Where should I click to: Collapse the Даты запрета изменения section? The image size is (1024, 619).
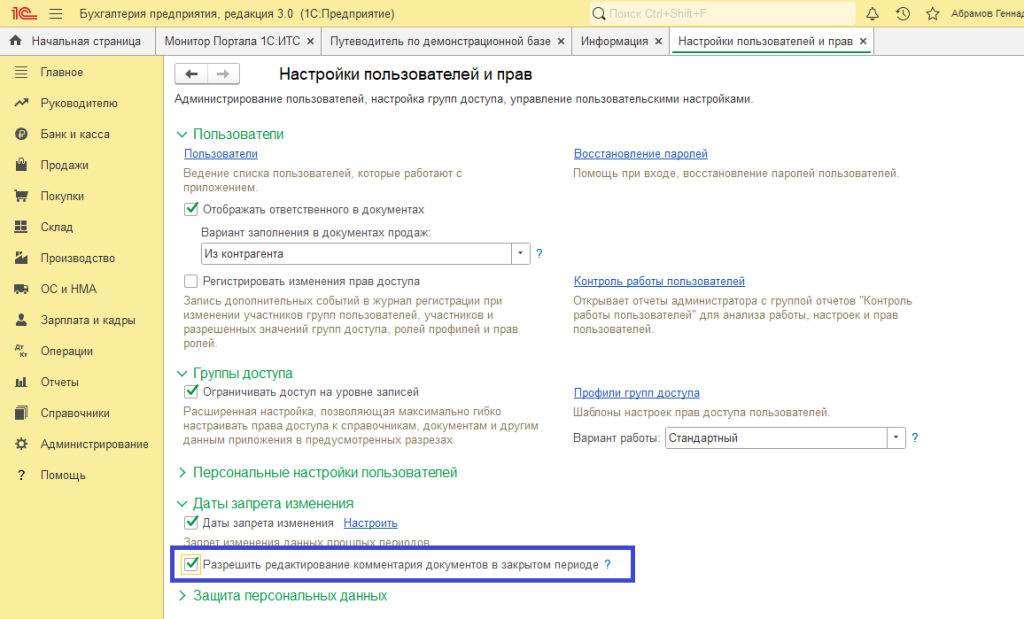click(182, 503)
